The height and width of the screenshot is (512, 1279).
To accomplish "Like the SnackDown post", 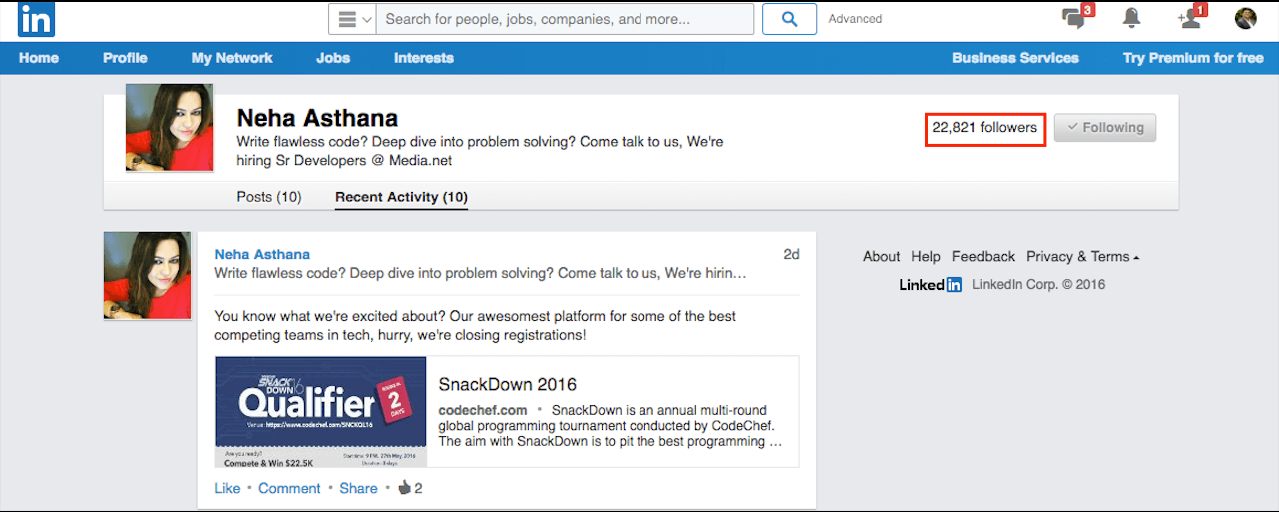I will tap(227, 488).
